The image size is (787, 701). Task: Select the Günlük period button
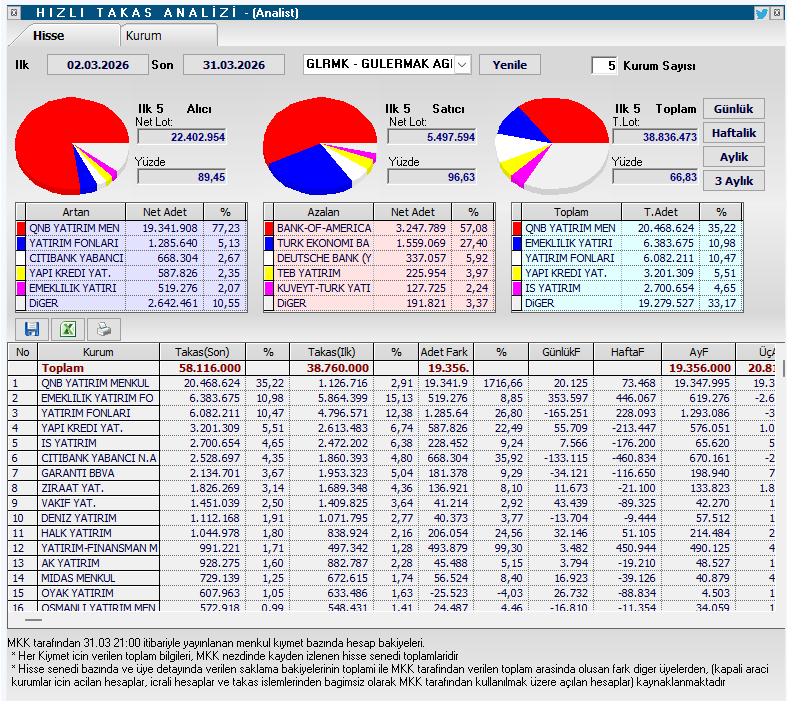tap(733, 109)
